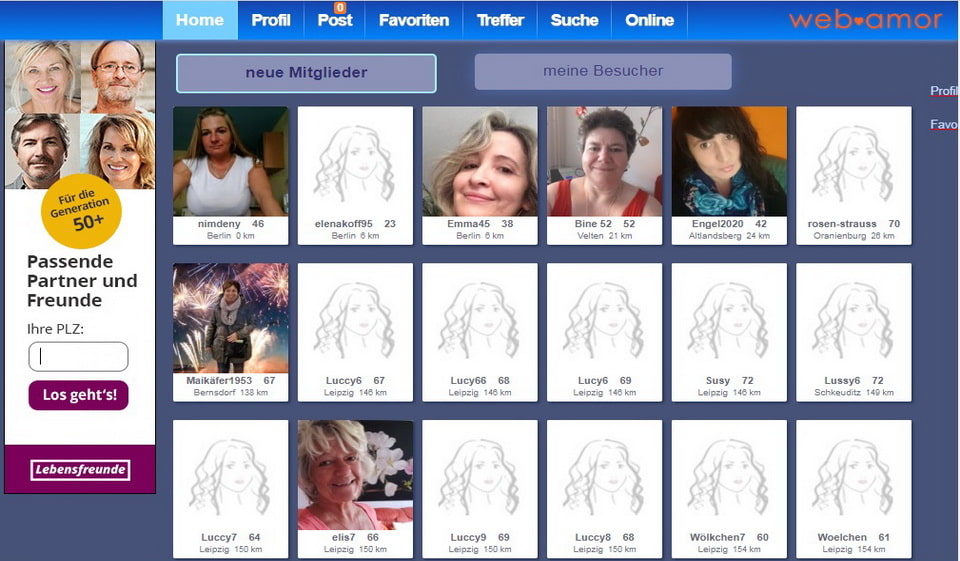
Task: Click the Lebensfreunde logo banner
Action: click(x=80, y=470)
